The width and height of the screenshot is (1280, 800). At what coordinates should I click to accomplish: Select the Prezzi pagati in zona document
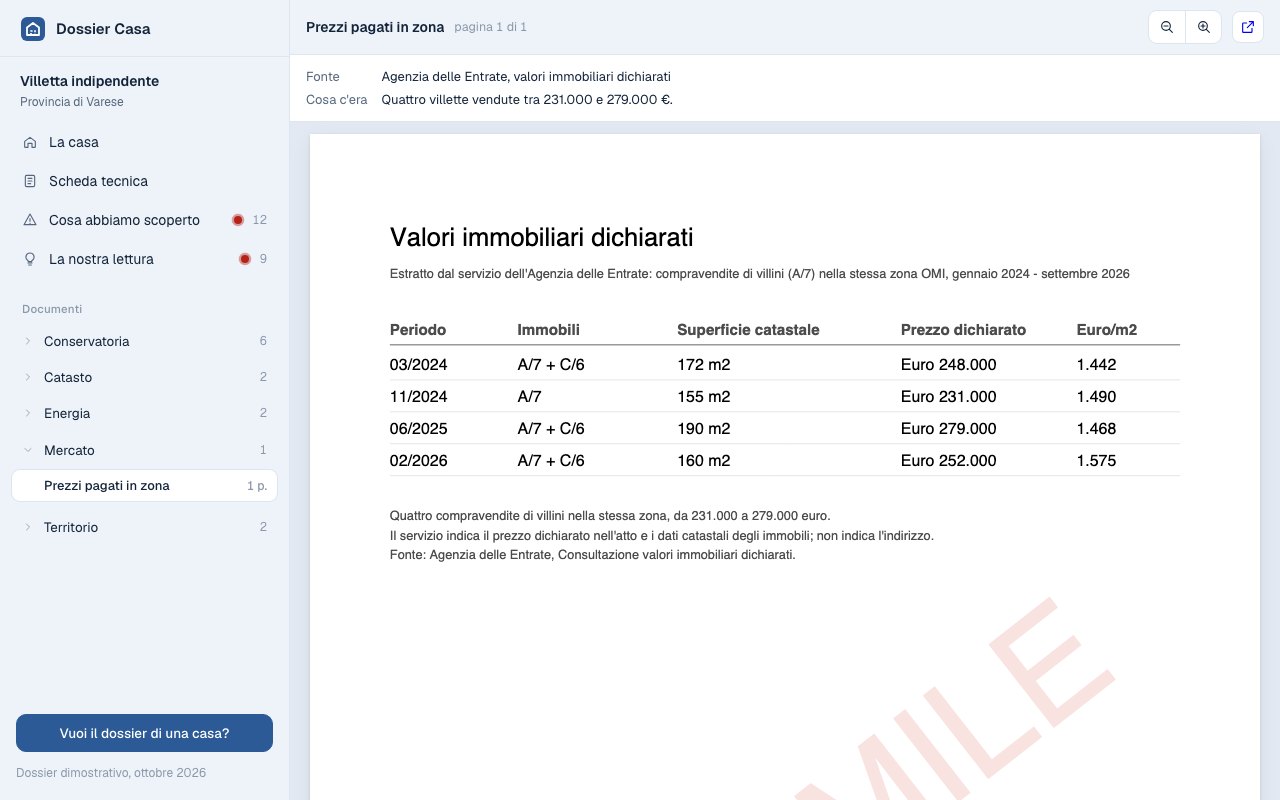pyautogui.click(x=144, y=486)
